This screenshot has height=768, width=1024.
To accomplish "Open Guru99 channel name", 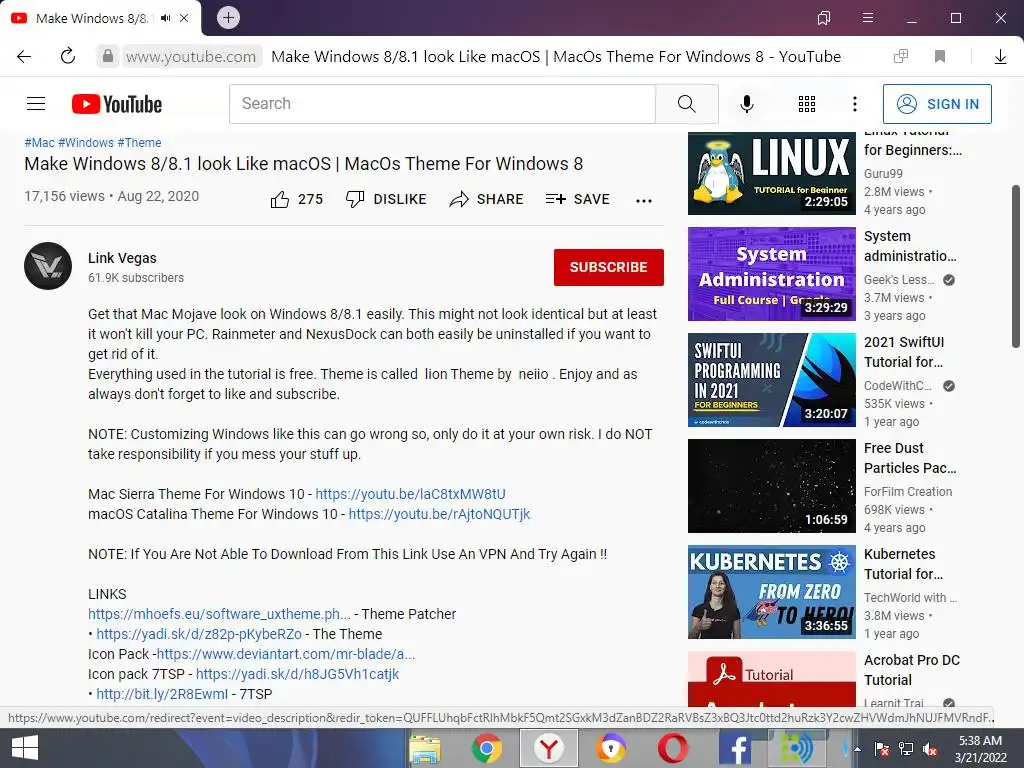I will [x=883, y=174].
